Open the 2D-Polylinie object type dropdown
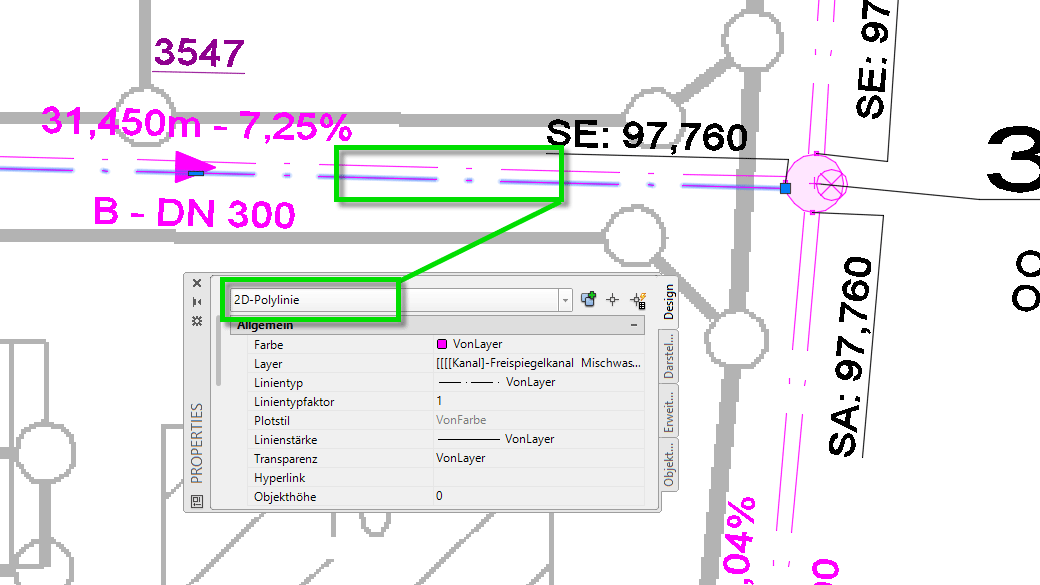This screenshot has height=585, width=1040. (566, 300)
